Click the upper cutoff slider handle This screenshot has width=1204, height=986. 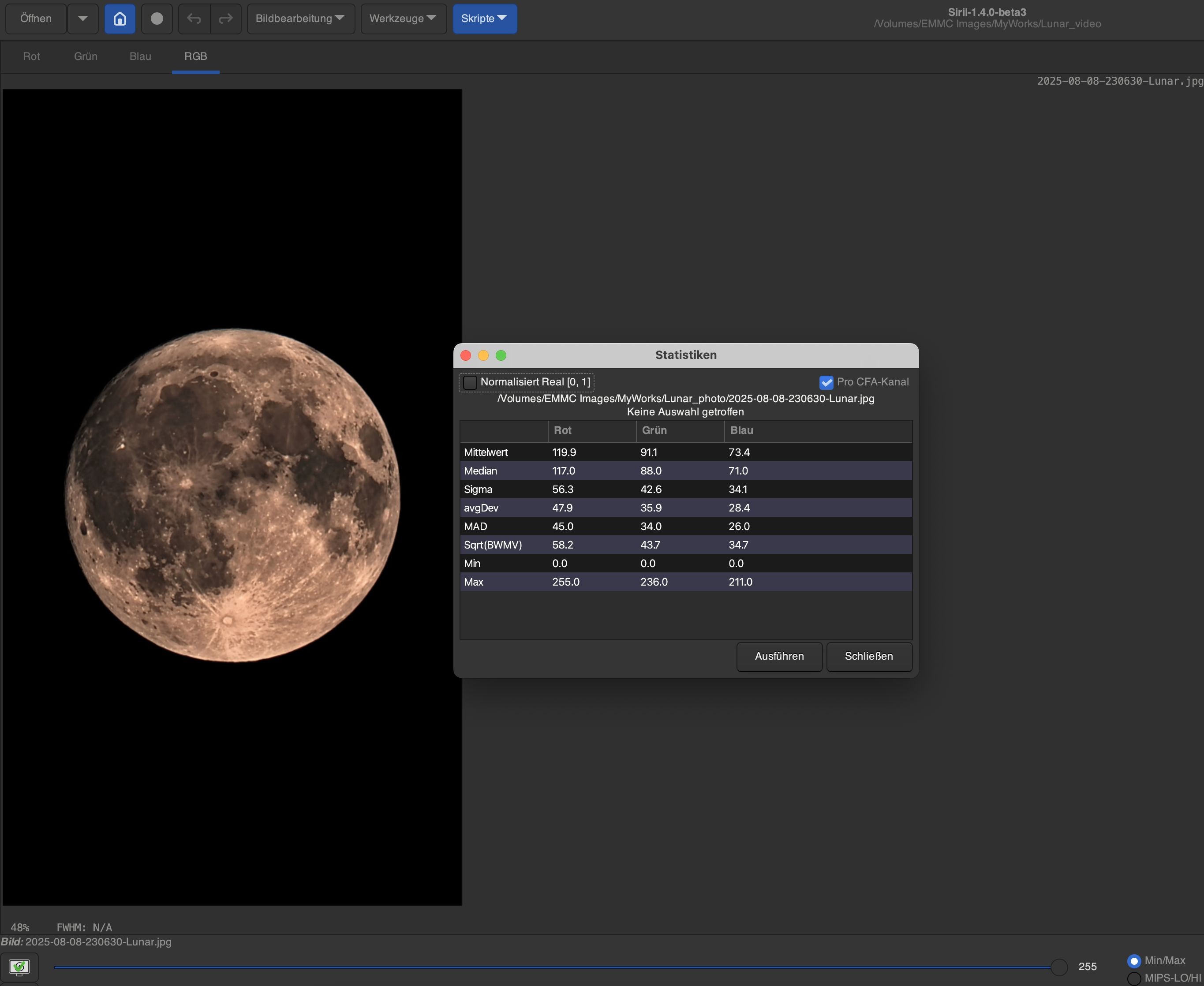point(1059,966)
